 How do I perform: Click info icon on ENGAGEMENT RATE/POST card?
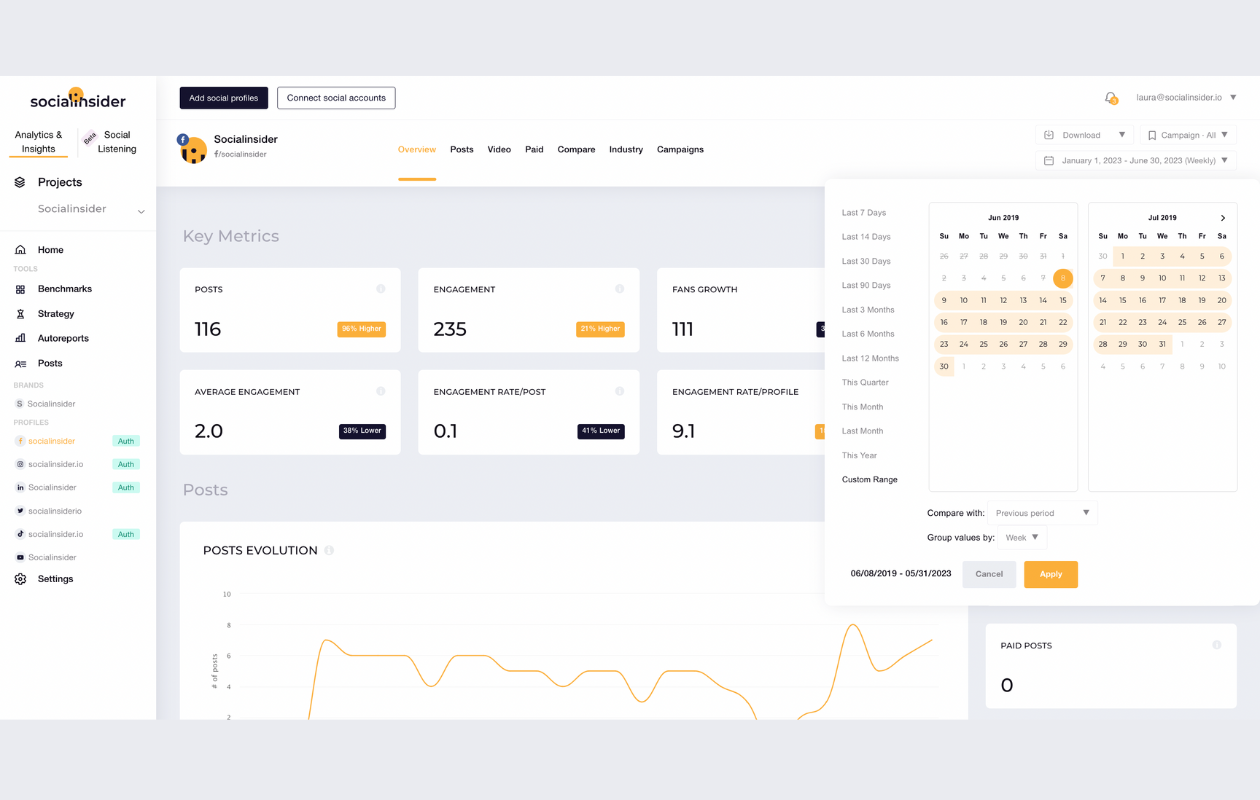[x=620, y=391]
